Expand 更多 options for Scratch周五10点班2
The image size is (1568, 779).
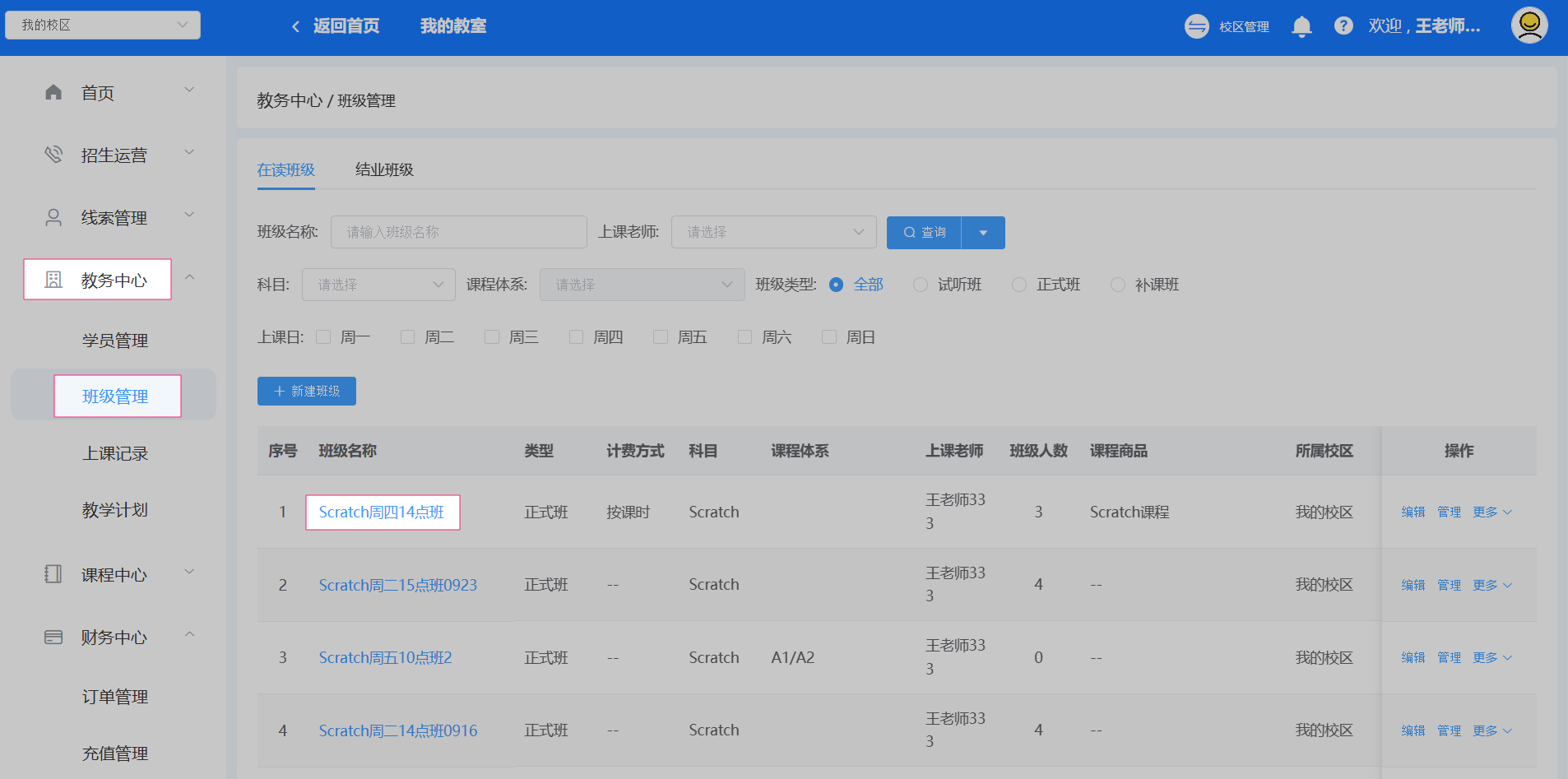click(x=1491, y=657)
